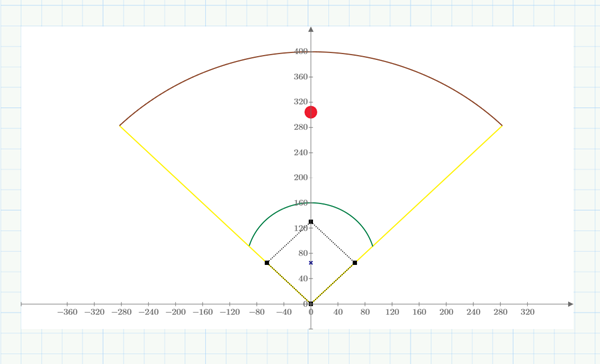Click the x-axis tick label "−80"
Image resolution: width=600 pixels, height=364 pixels.
[x=257, y=312]
